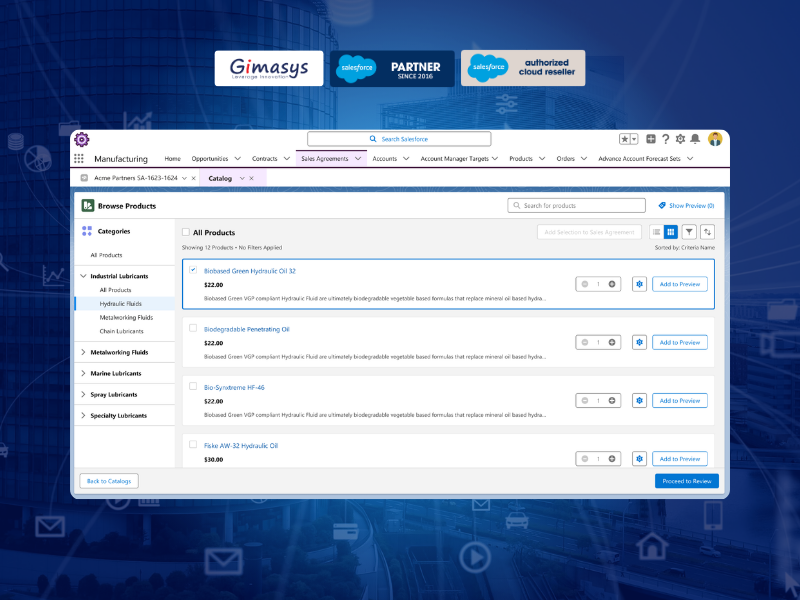This screenshot has height=600, width=800.
Task: Focus the Search Salesforce field
Action: [399, 139]
